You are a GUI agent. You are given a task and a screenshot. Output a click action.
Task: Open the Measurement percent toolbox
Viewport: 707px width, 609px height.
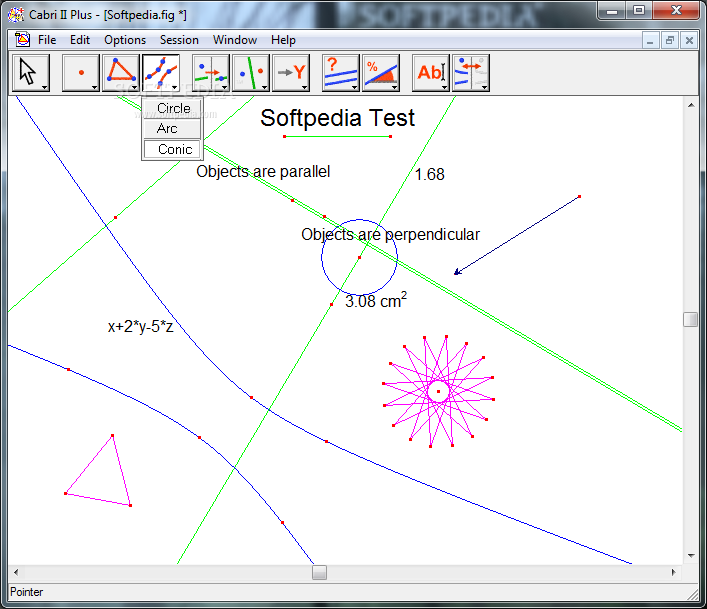381,73
